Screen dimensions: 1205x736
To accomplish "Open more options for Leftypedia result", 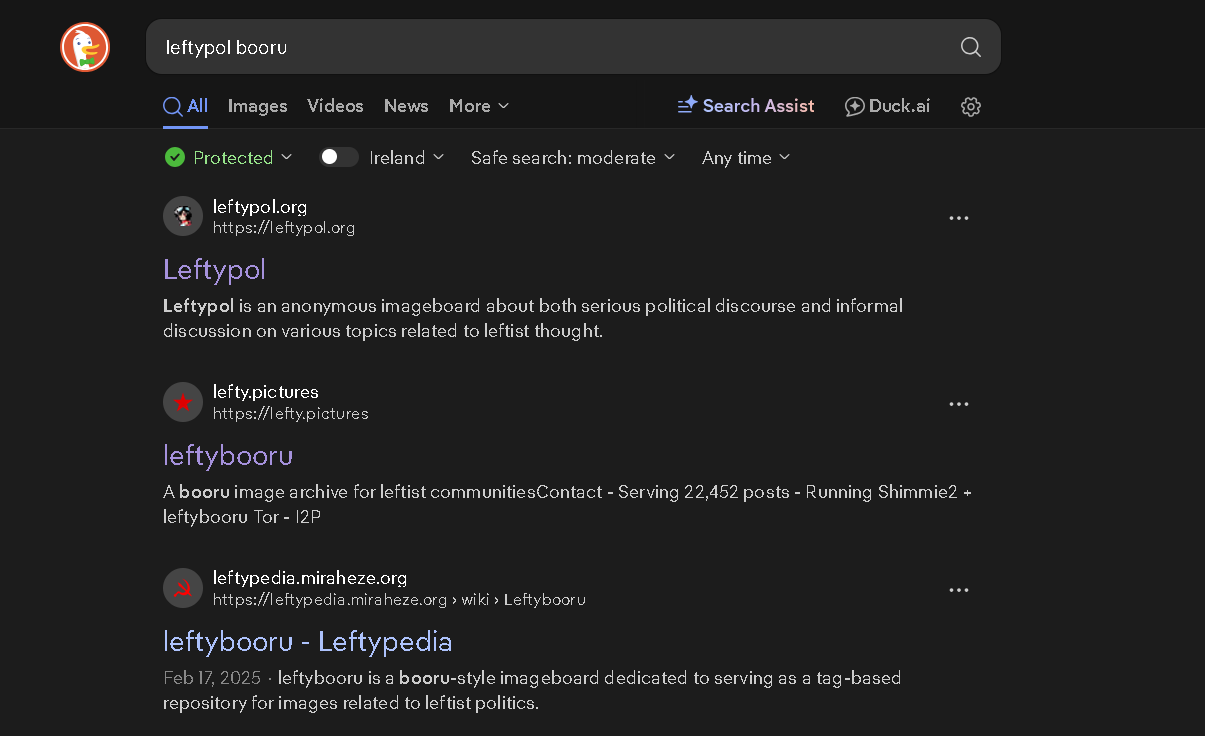I will coord(958,590).
